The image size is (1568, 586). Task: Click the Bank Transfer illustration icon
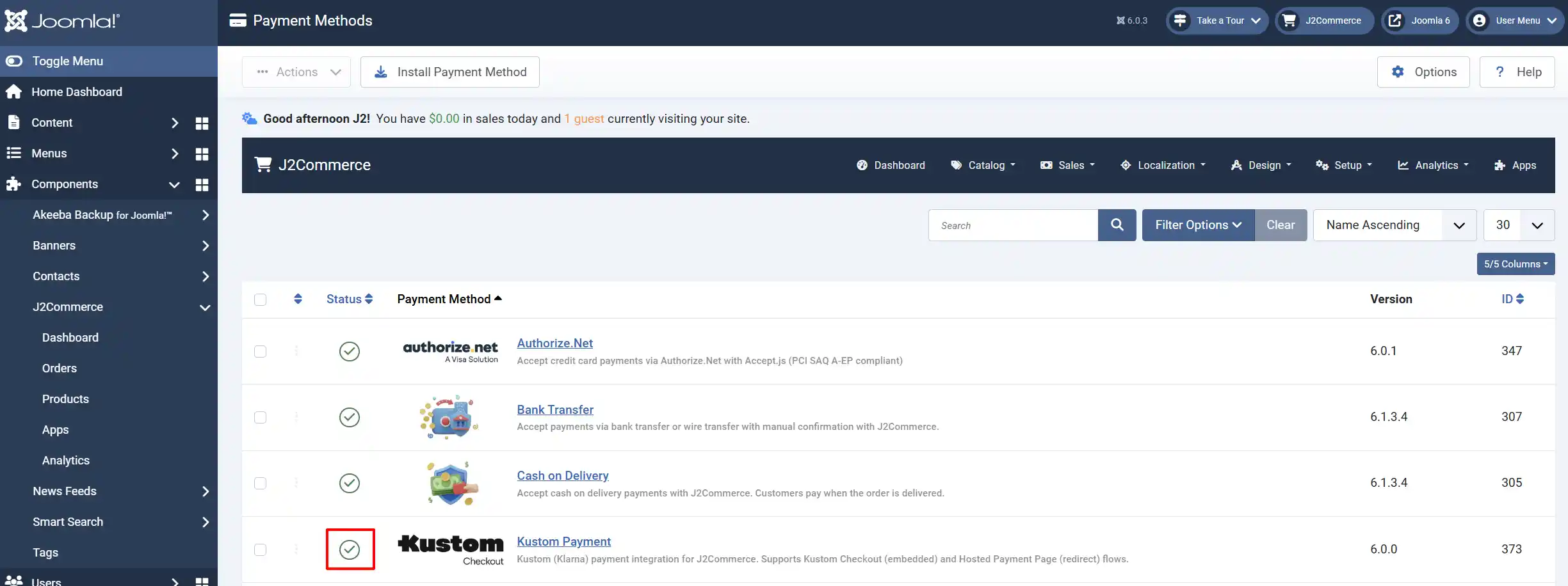(449, 417)
